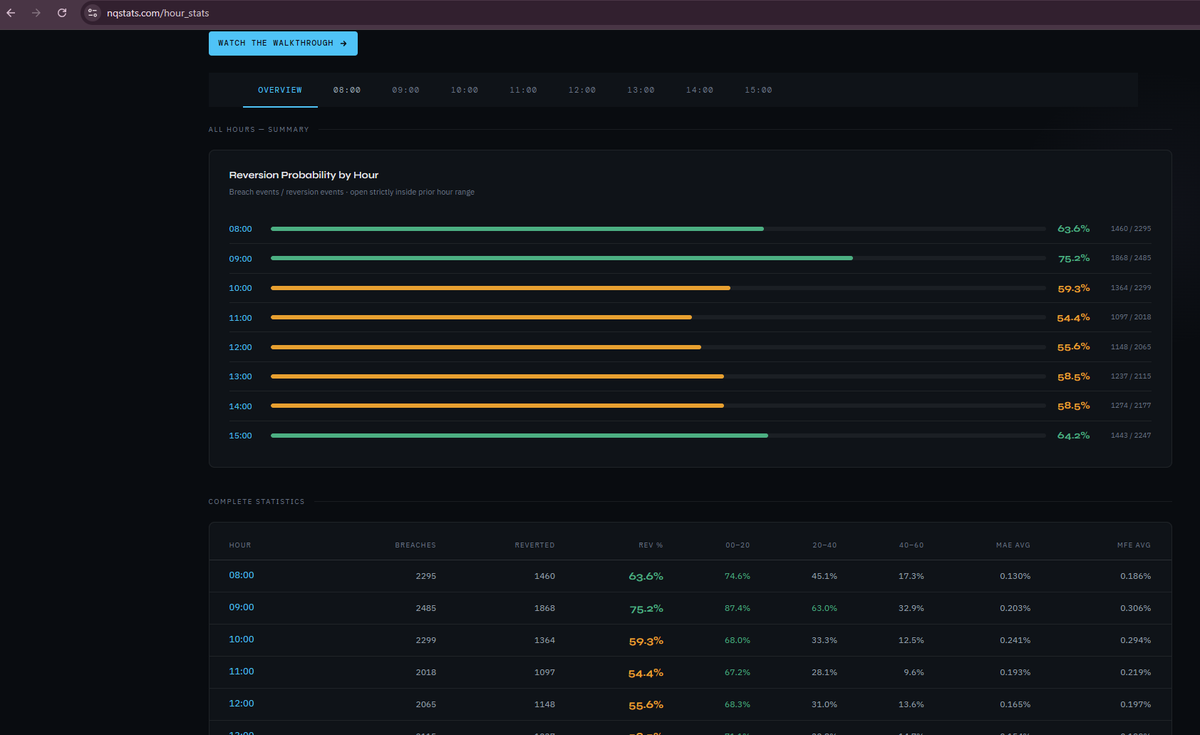
Task: Click the REVERTED column header
Action: pyautogui.click(x=535, y=545)
